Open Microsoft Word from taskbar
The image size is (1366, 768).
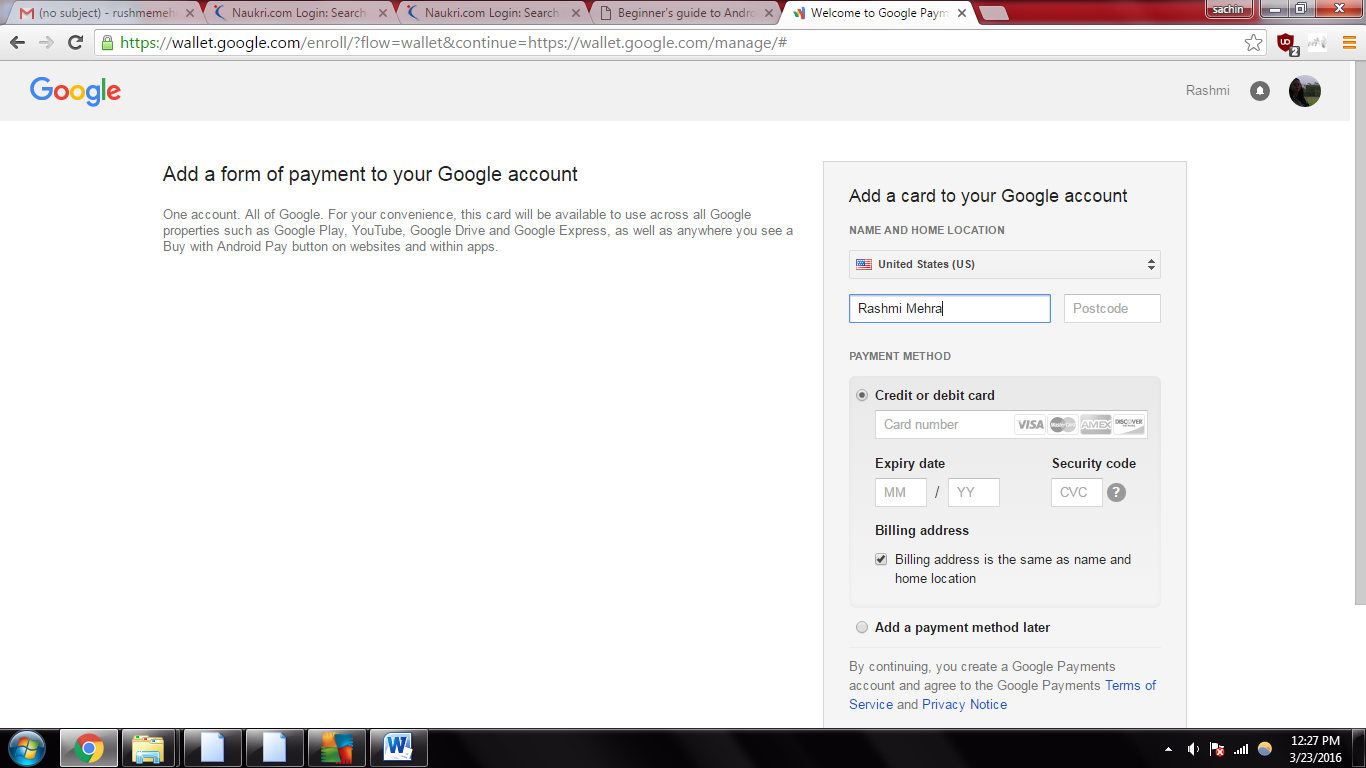pos(399,748)
